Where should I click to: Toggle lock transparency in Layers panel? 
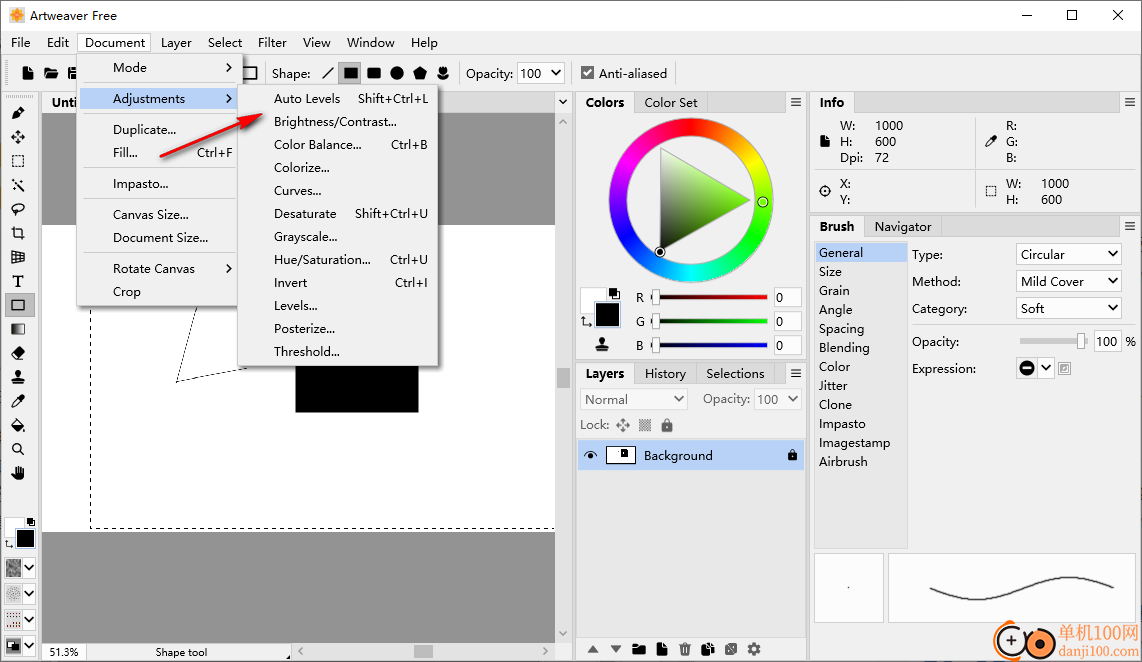tap(645, 425)
